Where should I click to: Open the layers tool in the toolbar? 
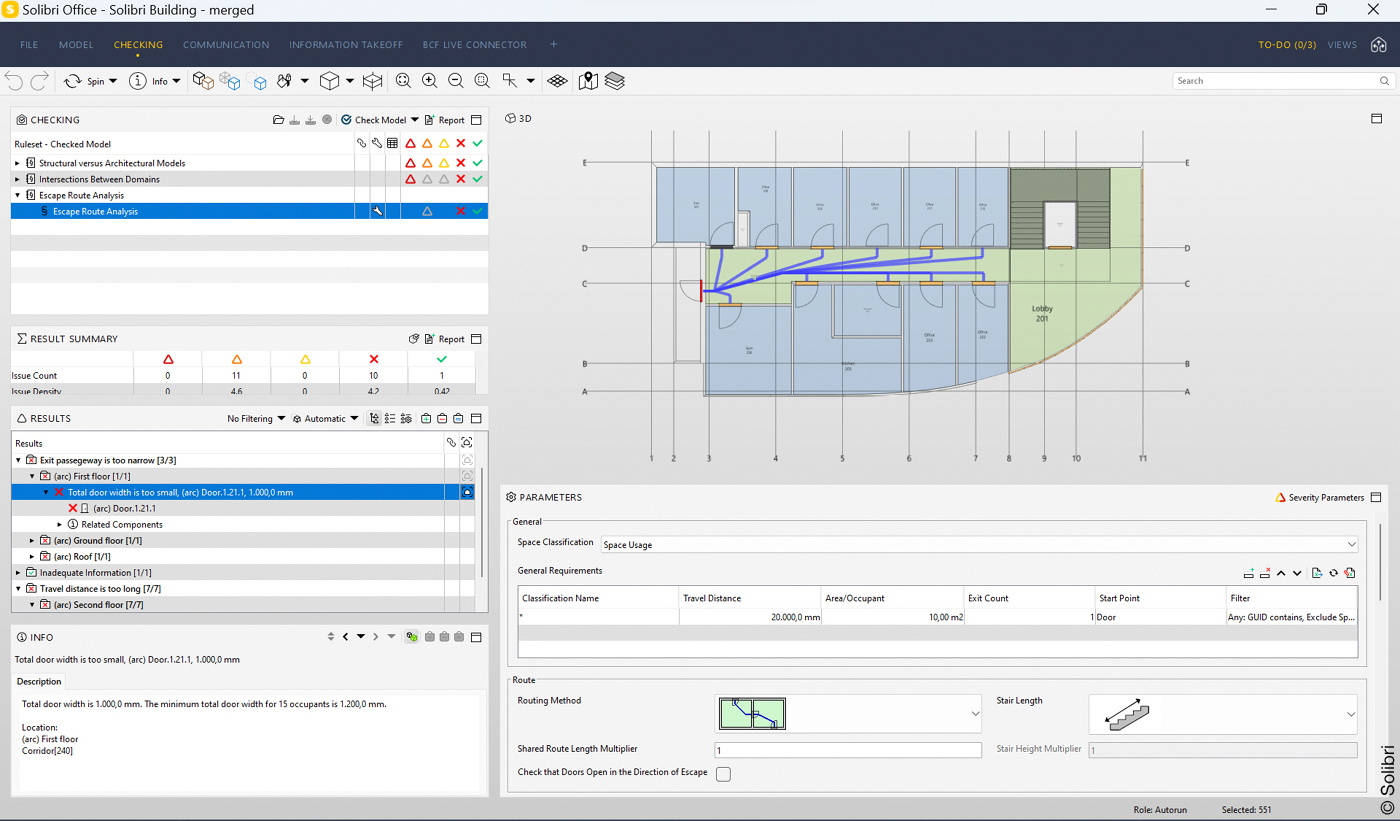coord(615,81)
